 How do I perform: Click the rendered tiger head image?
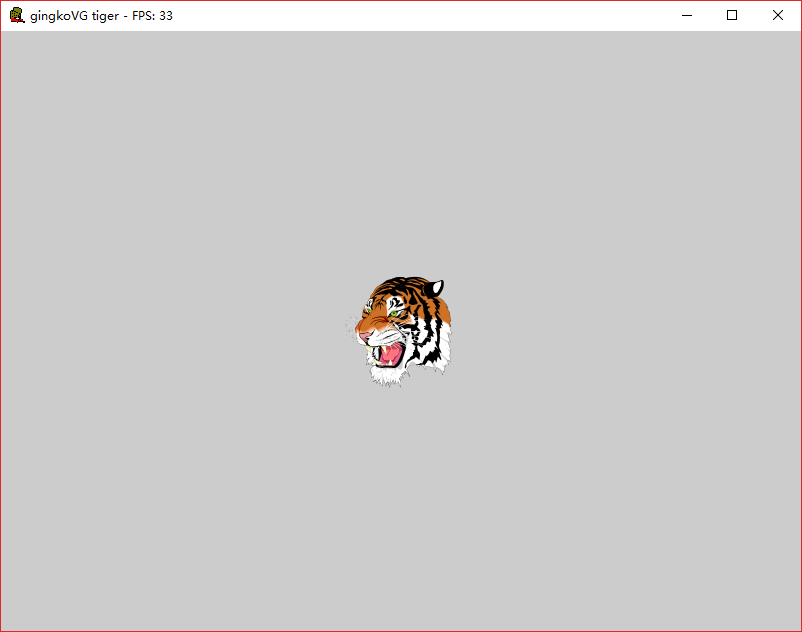[399, 331]
